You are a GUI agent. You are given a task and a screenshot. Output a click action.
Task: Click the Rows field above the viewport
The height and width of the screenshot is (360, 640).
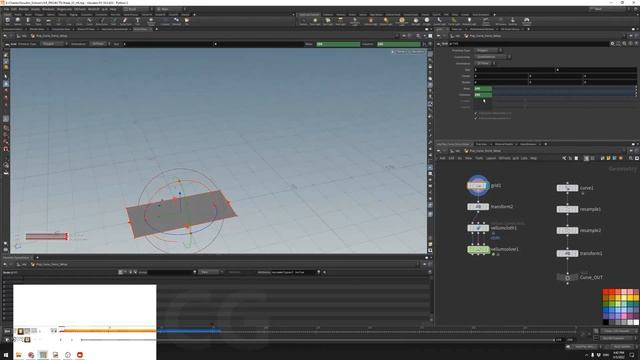(338, 44)
